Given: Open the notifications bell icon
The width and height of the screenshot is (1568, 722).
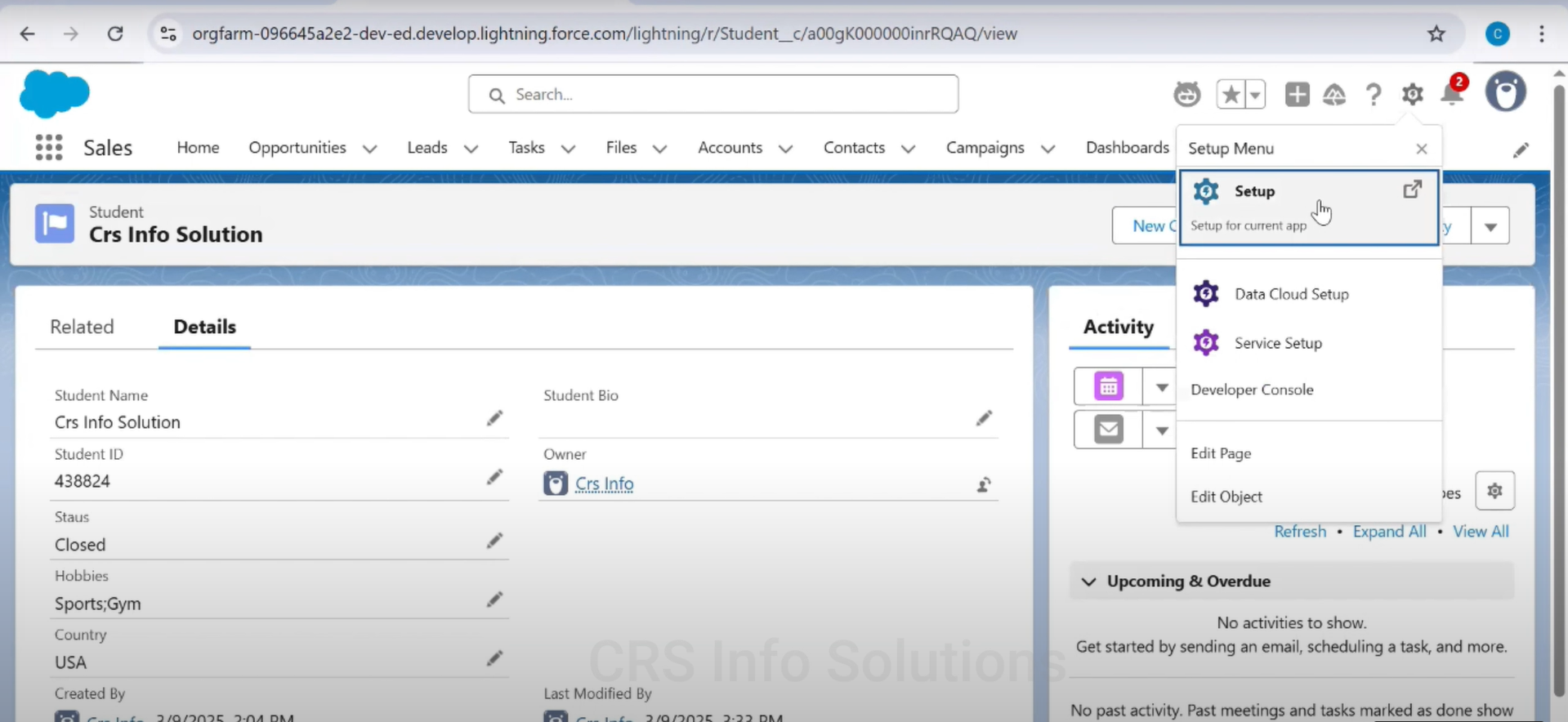Looking at the screenshot, I should [1452, 95].
